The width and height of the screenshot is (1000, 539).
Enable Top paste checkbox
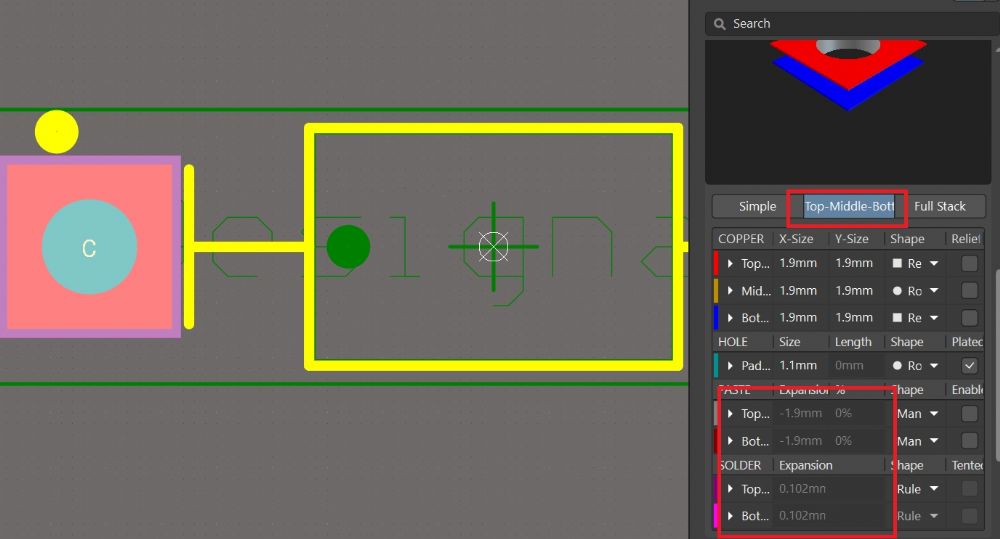[969, 413]
